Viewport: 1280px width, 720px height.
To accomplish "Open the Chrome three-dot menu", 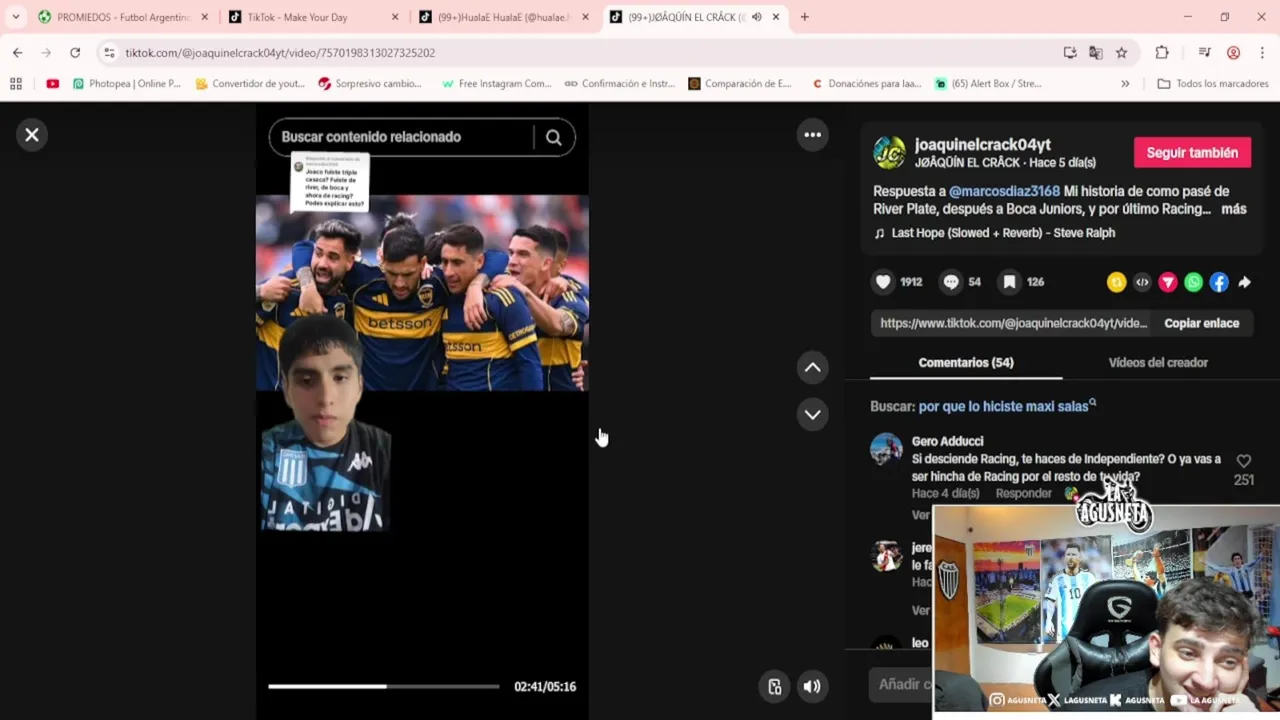I will tap(1263, 53).
